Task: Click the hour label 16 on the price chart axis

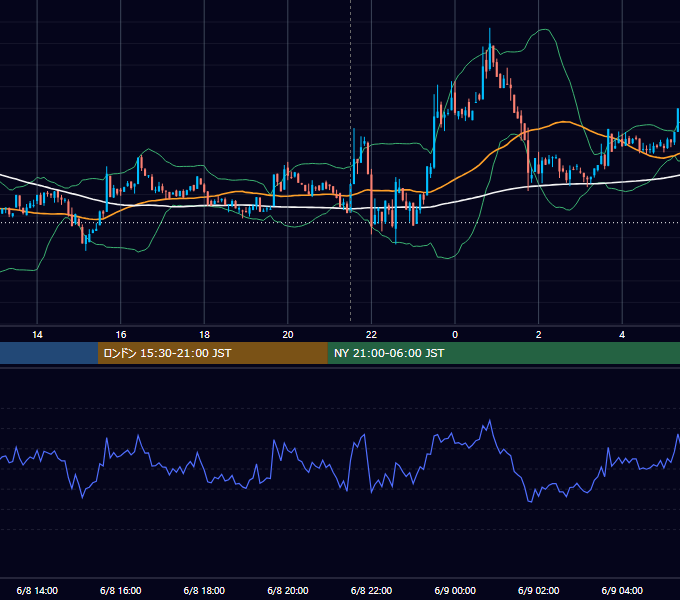Action: (x=121, y=335)
